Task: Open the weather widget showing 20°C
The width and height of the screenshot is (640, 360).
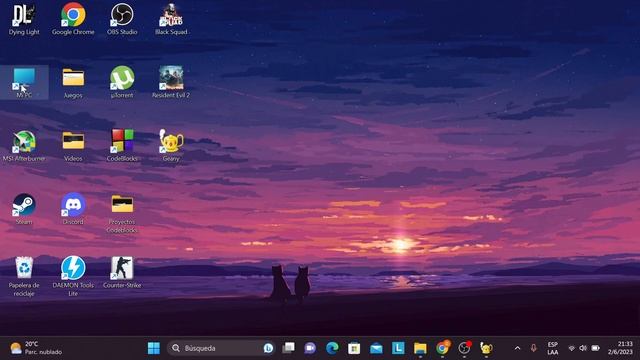Action: 36,348
